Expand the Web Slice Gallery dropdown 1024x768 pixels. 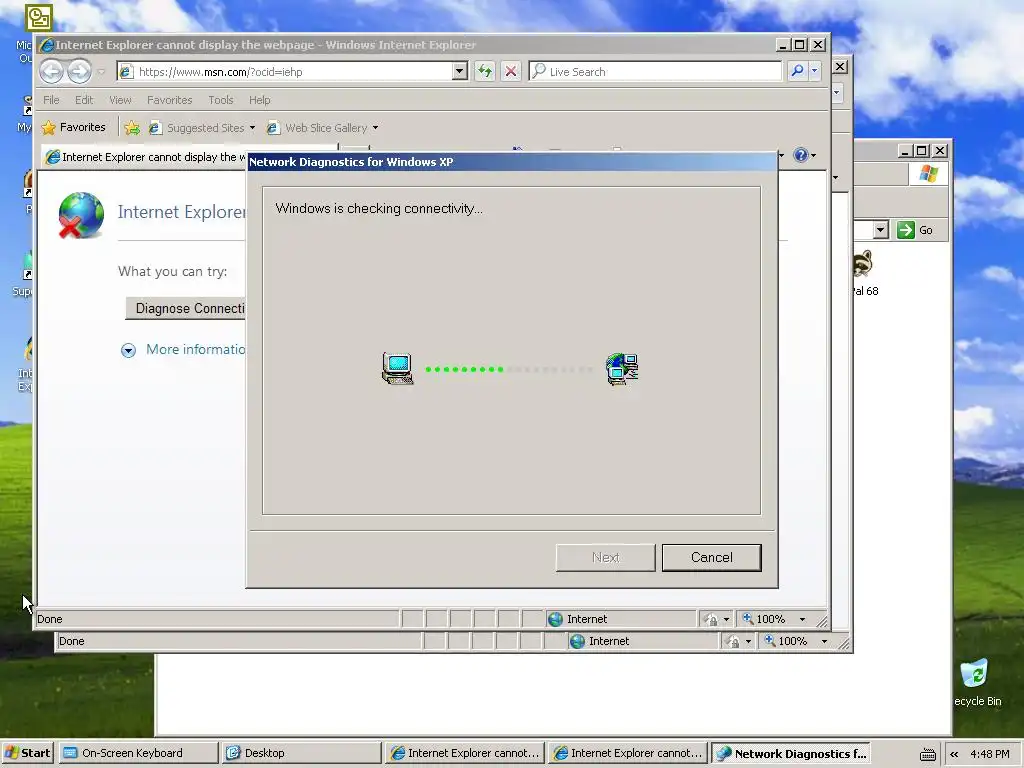point(376,128)
